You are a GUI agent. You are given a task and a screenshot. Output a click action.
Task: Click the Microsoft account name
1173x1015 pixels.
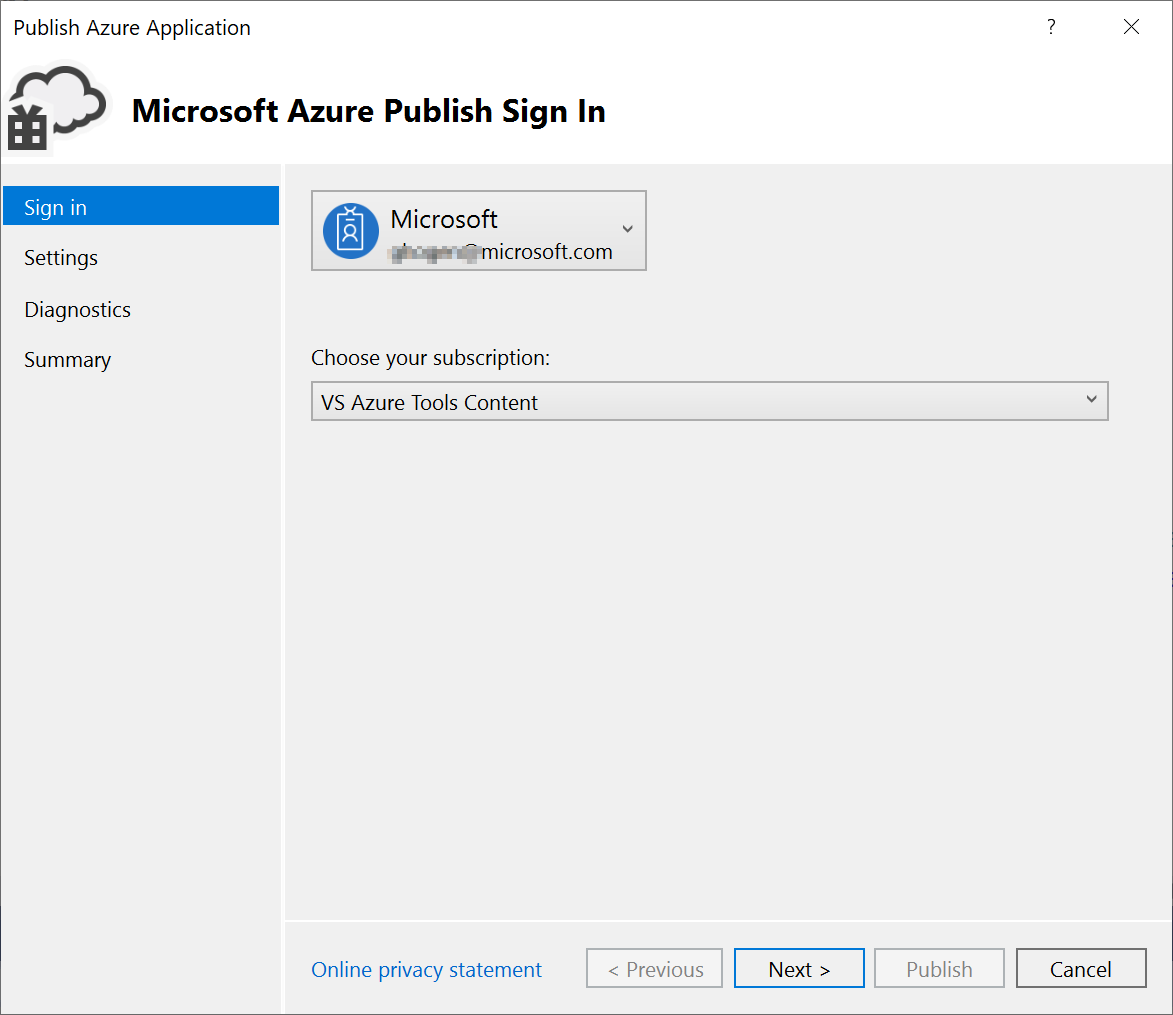pos(444,219)
